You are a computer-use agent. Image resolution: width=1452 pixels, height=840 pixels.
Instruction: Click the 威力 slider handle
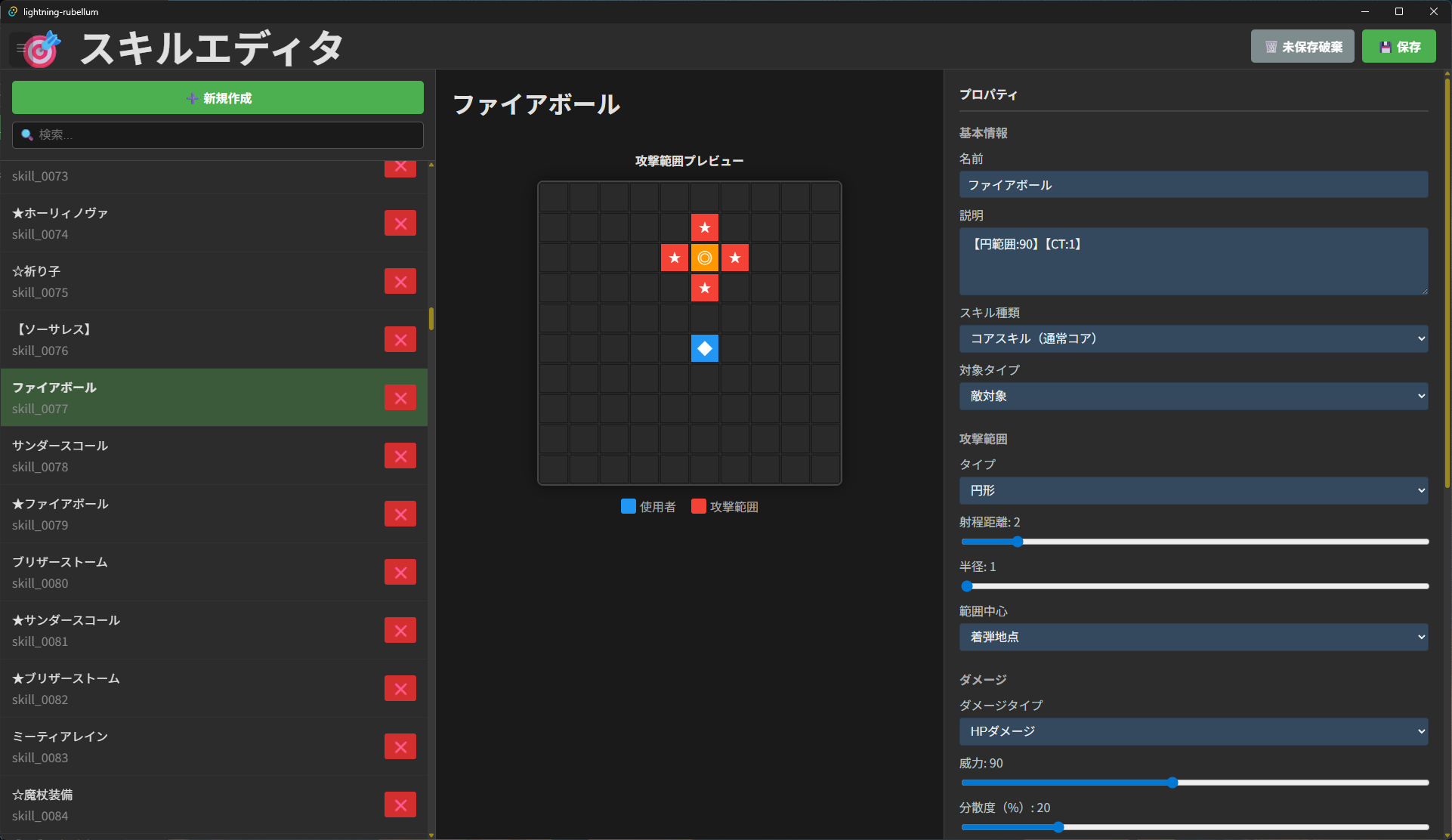(x=1172, y=783)
